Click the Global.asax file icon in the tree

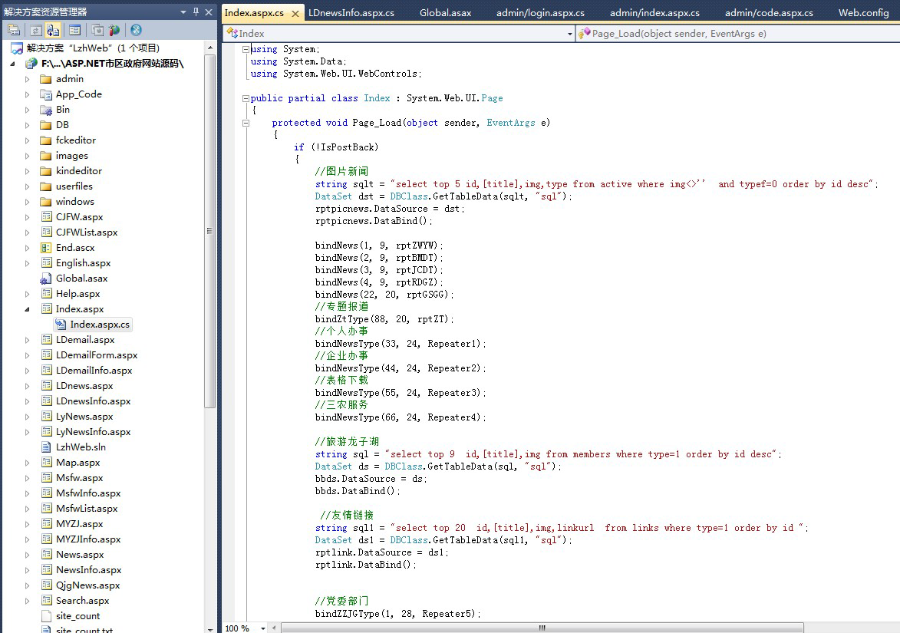pyautogui.click(x=44, y=278)
